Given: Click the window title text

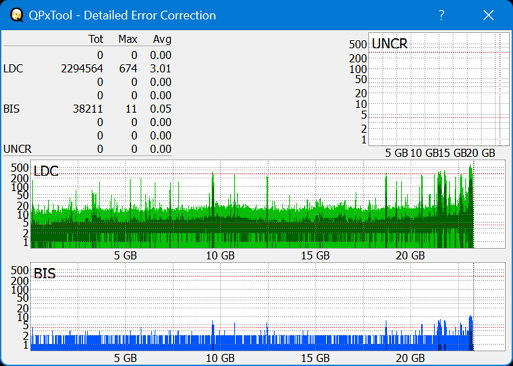Looking at the screenshot, I should click(x=122, y=15).
